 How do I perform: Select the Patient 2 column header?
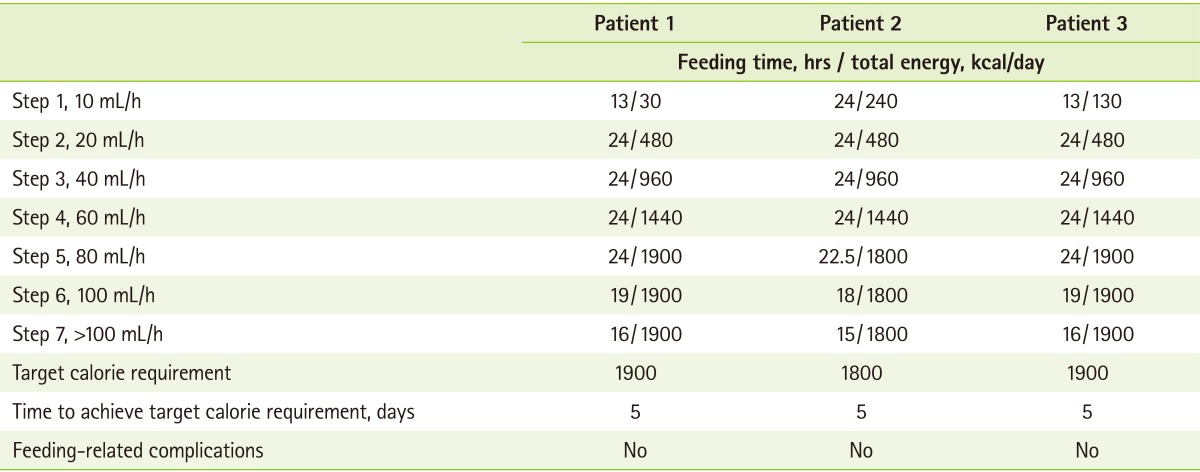[861, 25]
